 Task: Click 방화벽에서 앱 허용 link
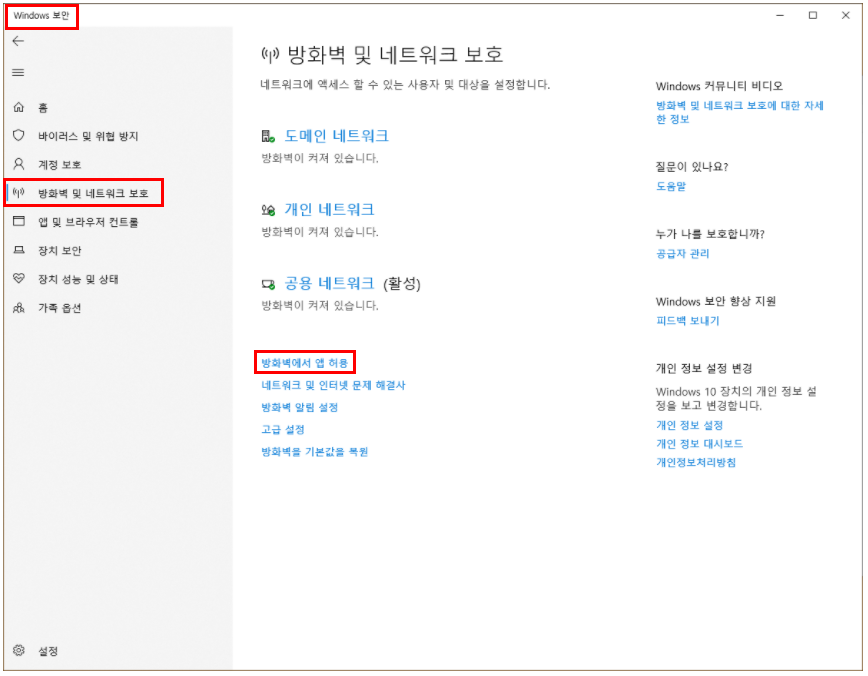coord(304,363)
